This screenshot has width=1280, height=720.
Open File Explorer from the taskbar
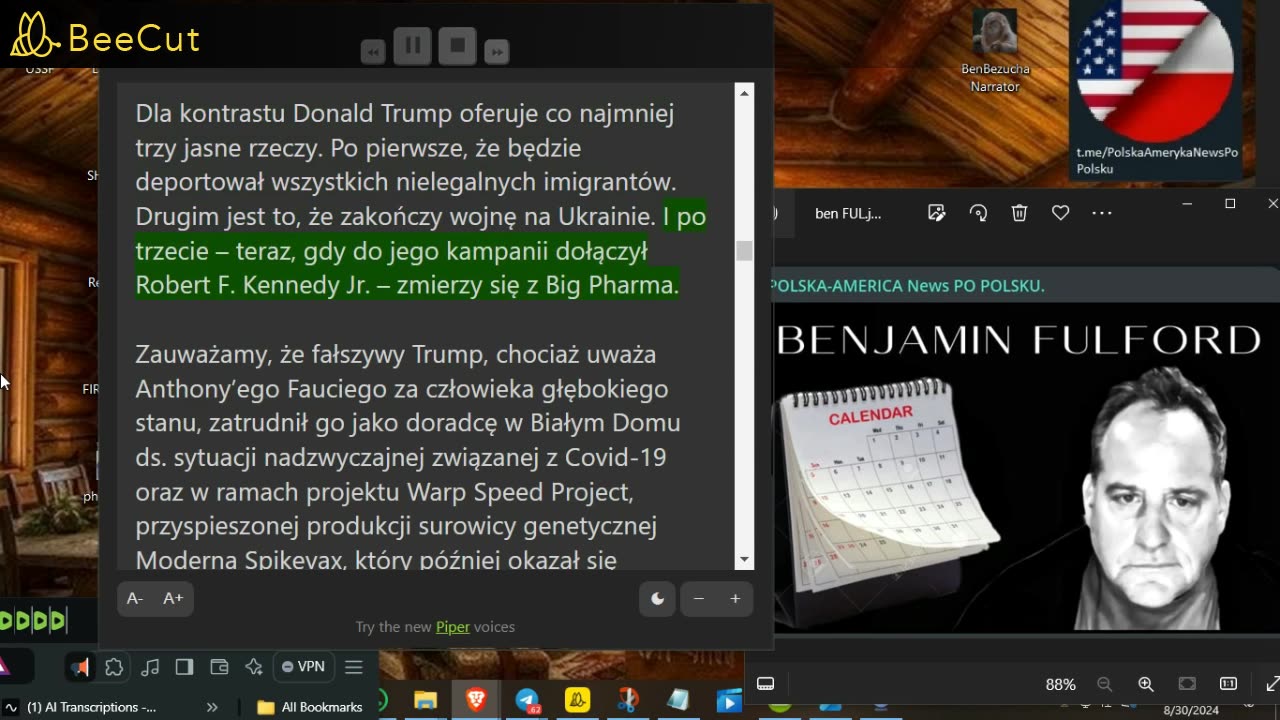coord(426,701)
